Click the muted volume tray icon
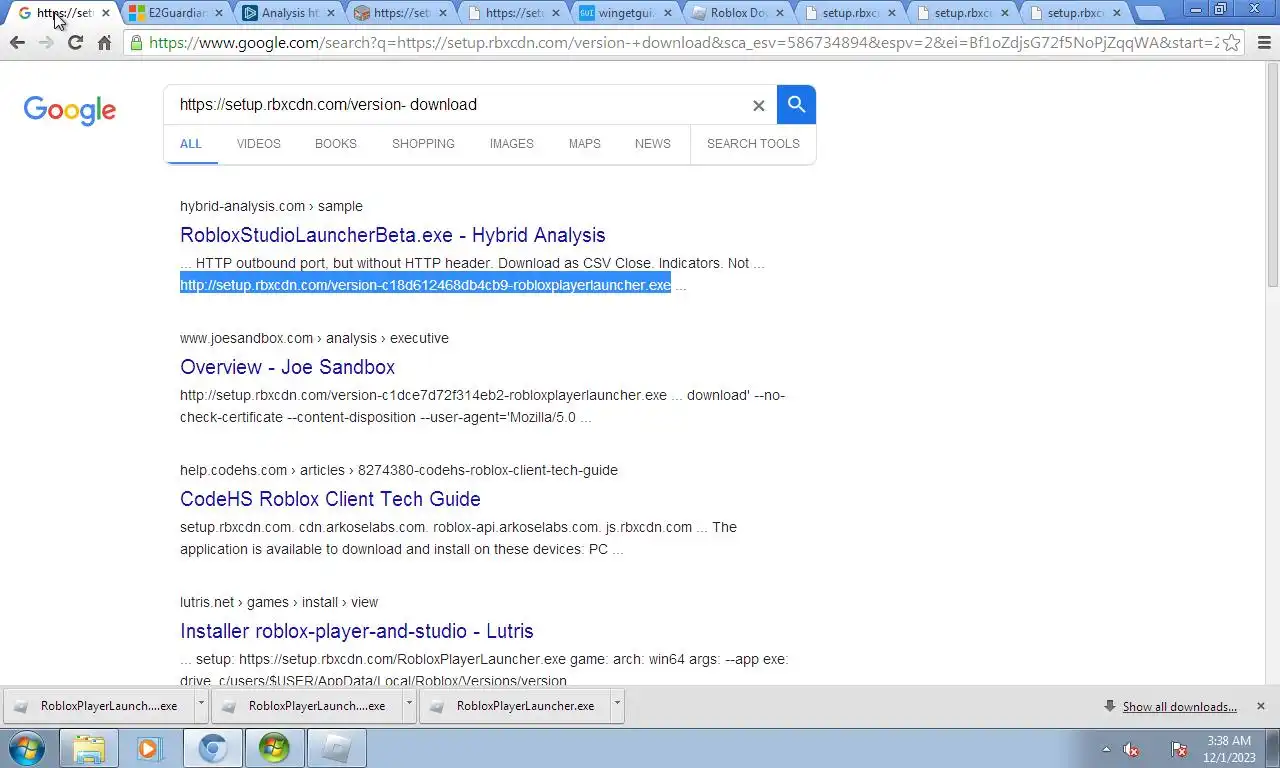 pos(1132,749)
